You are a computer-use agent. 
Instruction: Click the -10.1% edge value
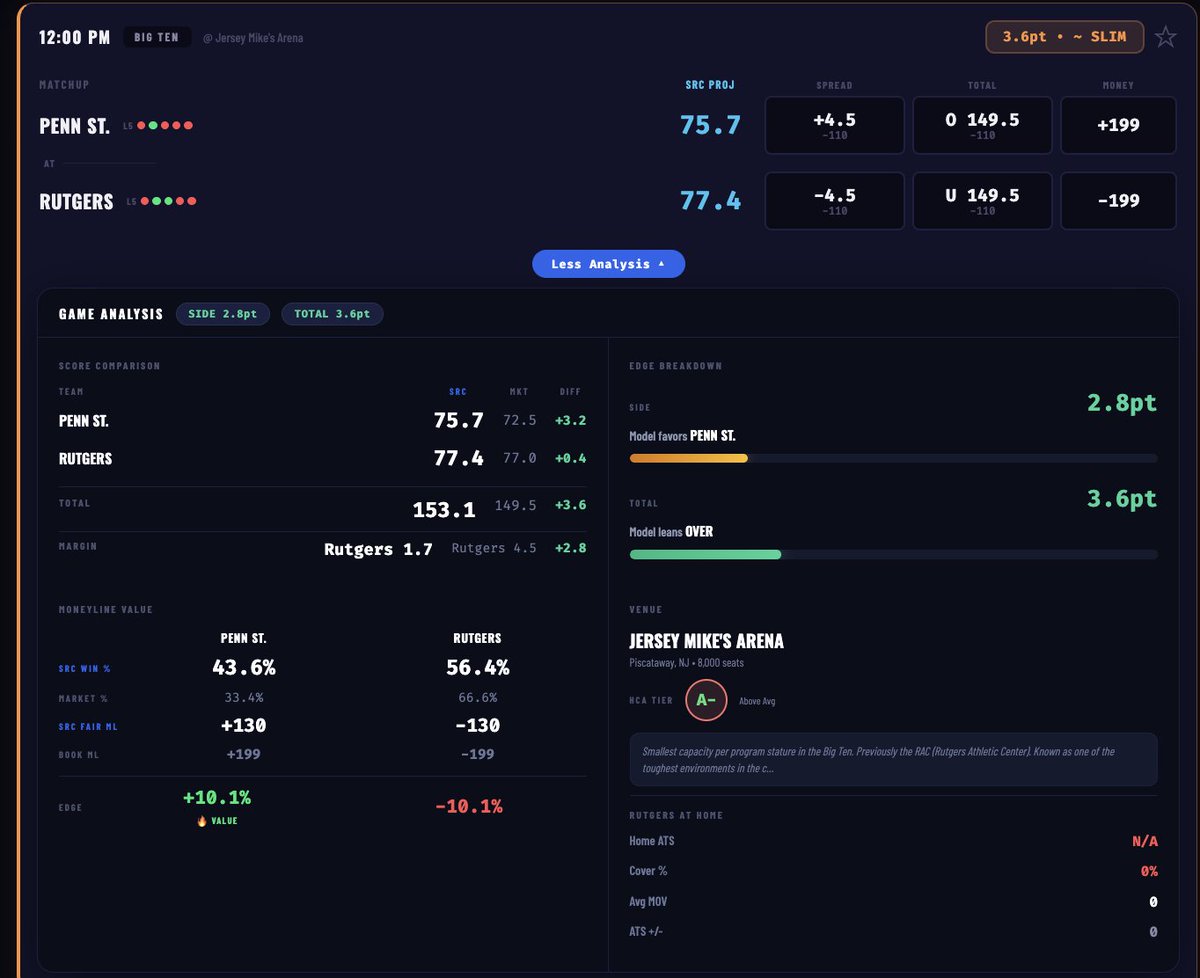[x=468, y=805]
